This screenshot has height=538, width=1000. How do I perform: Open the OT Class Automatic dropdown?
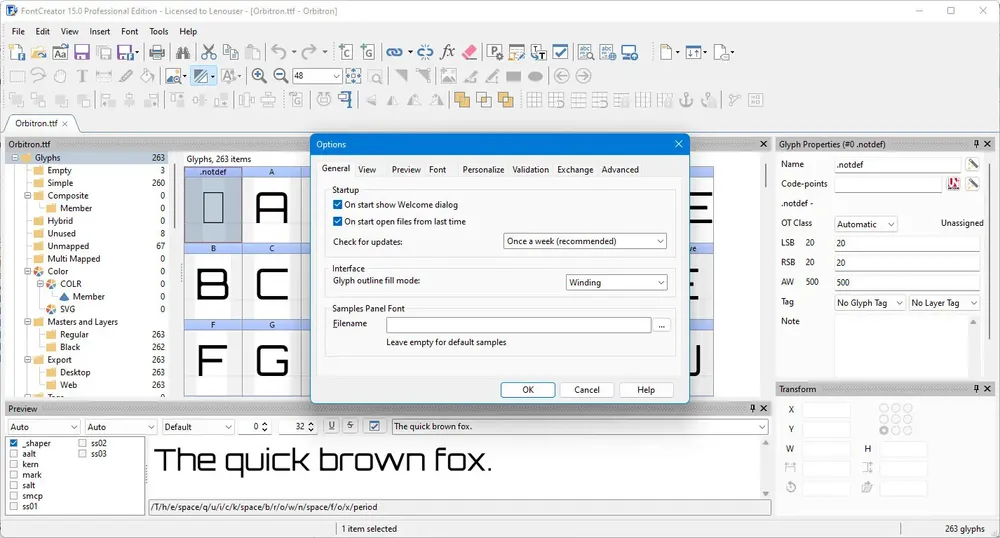tap(865, 224)
